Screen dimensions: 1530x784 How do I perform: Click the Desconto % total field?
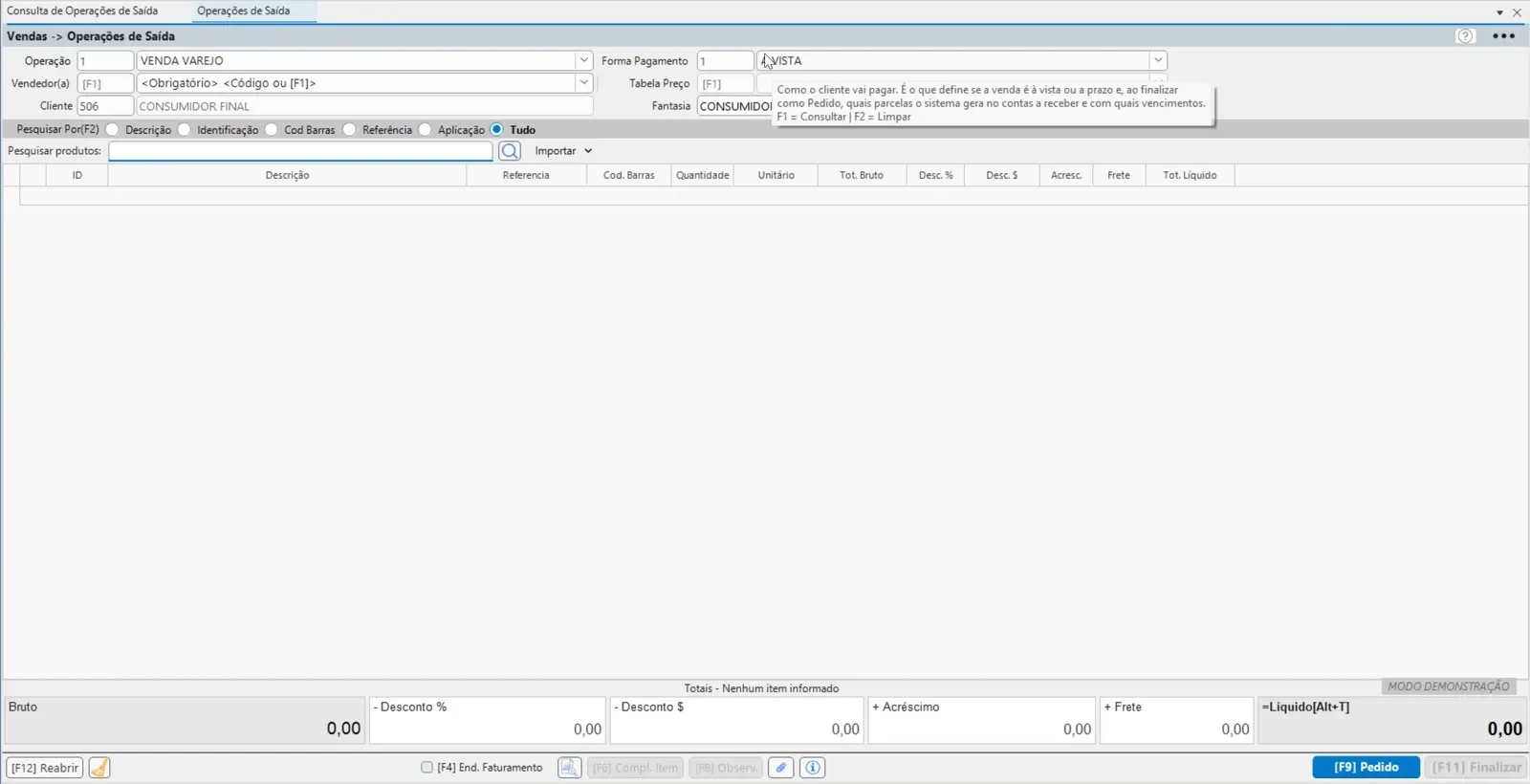(488, 720)
